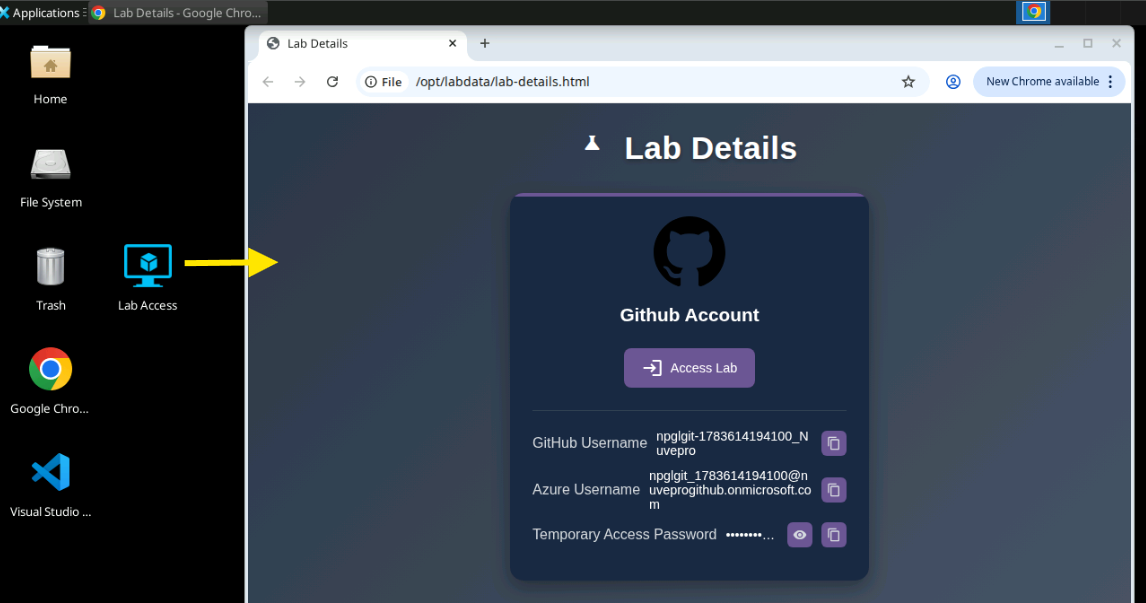The image size is (1146, 603).
Task: Close the Lab Details tab
Action: 452,43
